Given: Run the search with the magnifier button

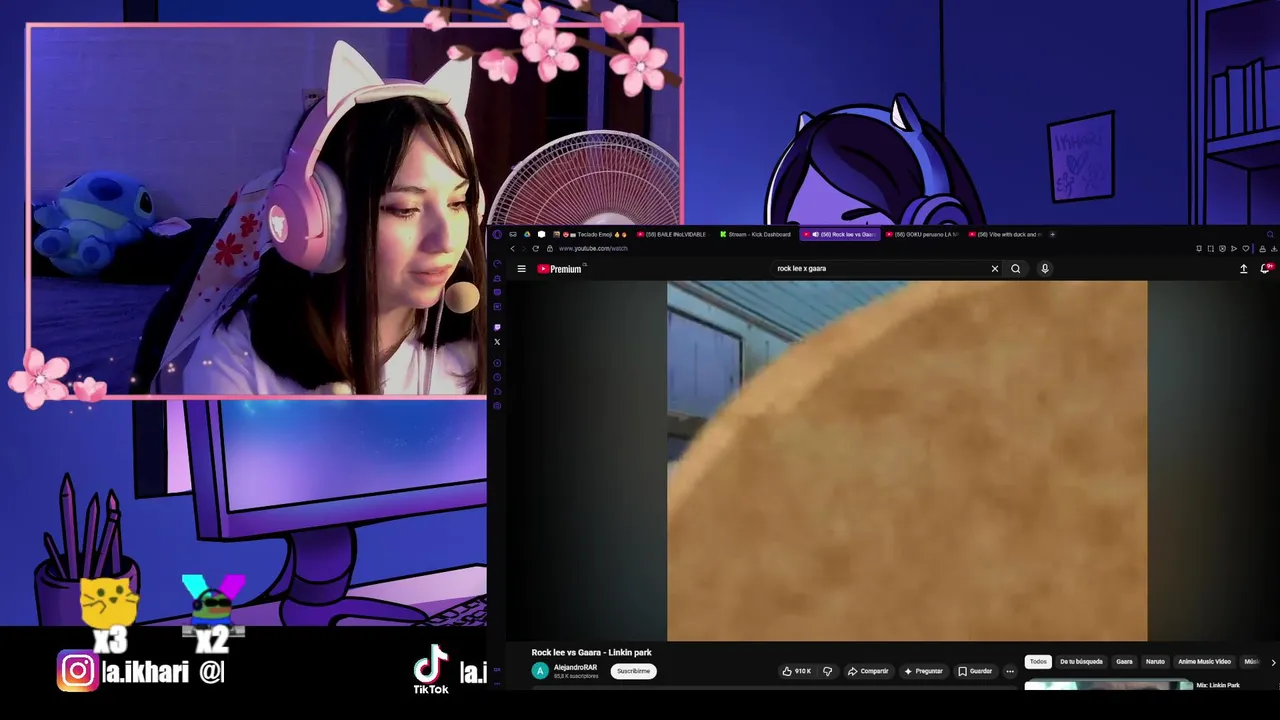Looking at the screenshot, I should click(x=1016, y=269).
